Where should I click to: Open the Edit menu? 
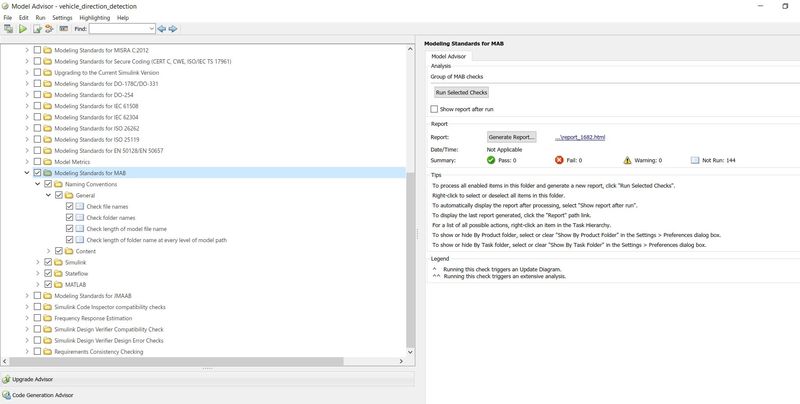23,17
